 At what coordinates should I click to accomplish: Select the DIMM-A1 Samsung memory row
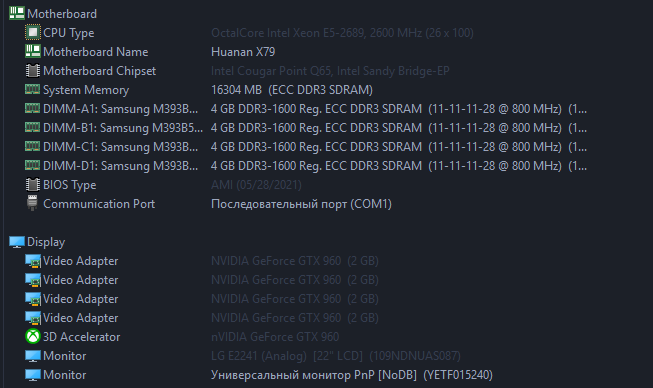click(x=306, y=109)
